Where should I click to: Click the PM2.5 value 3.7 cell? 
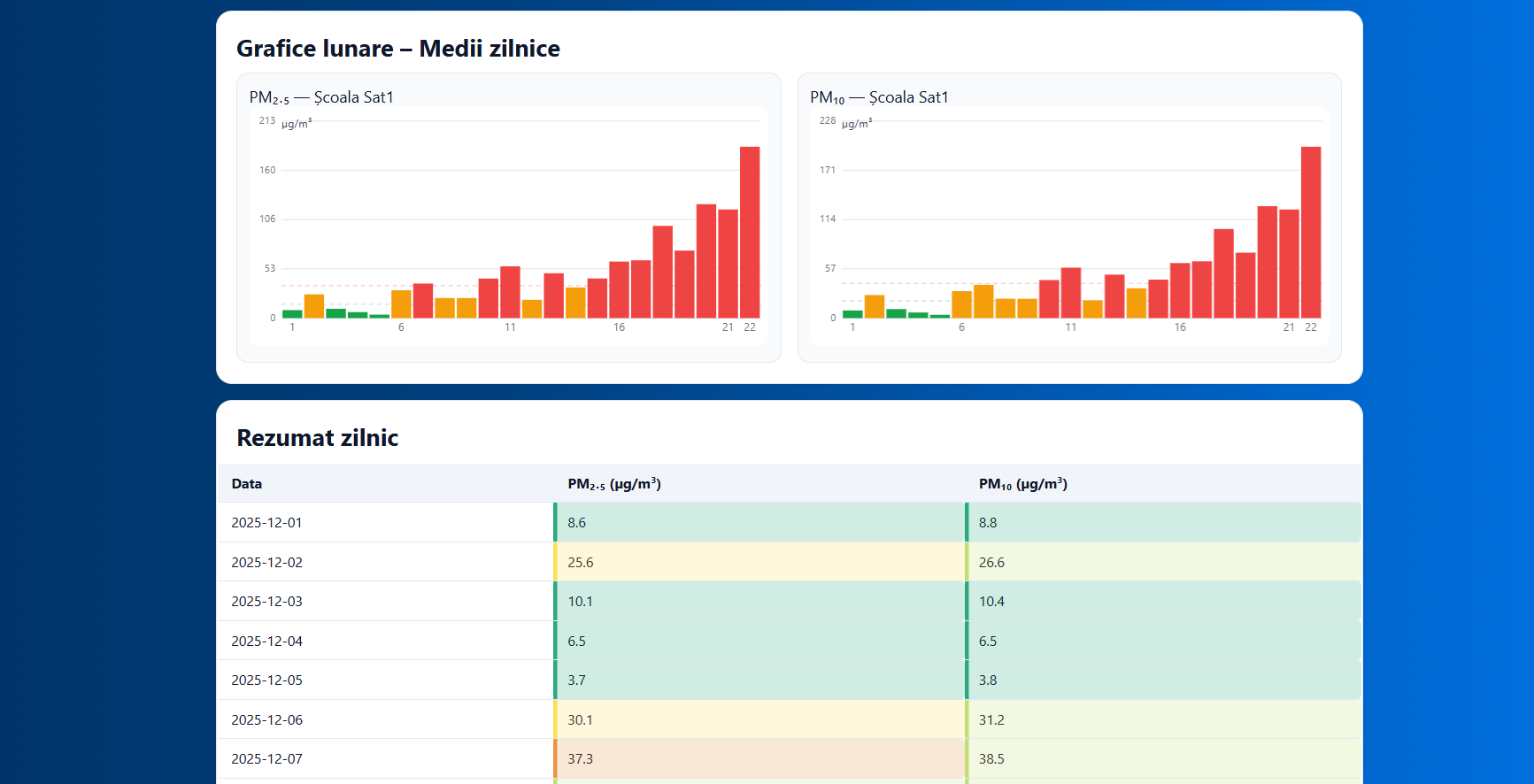click(x=577, y=680)
